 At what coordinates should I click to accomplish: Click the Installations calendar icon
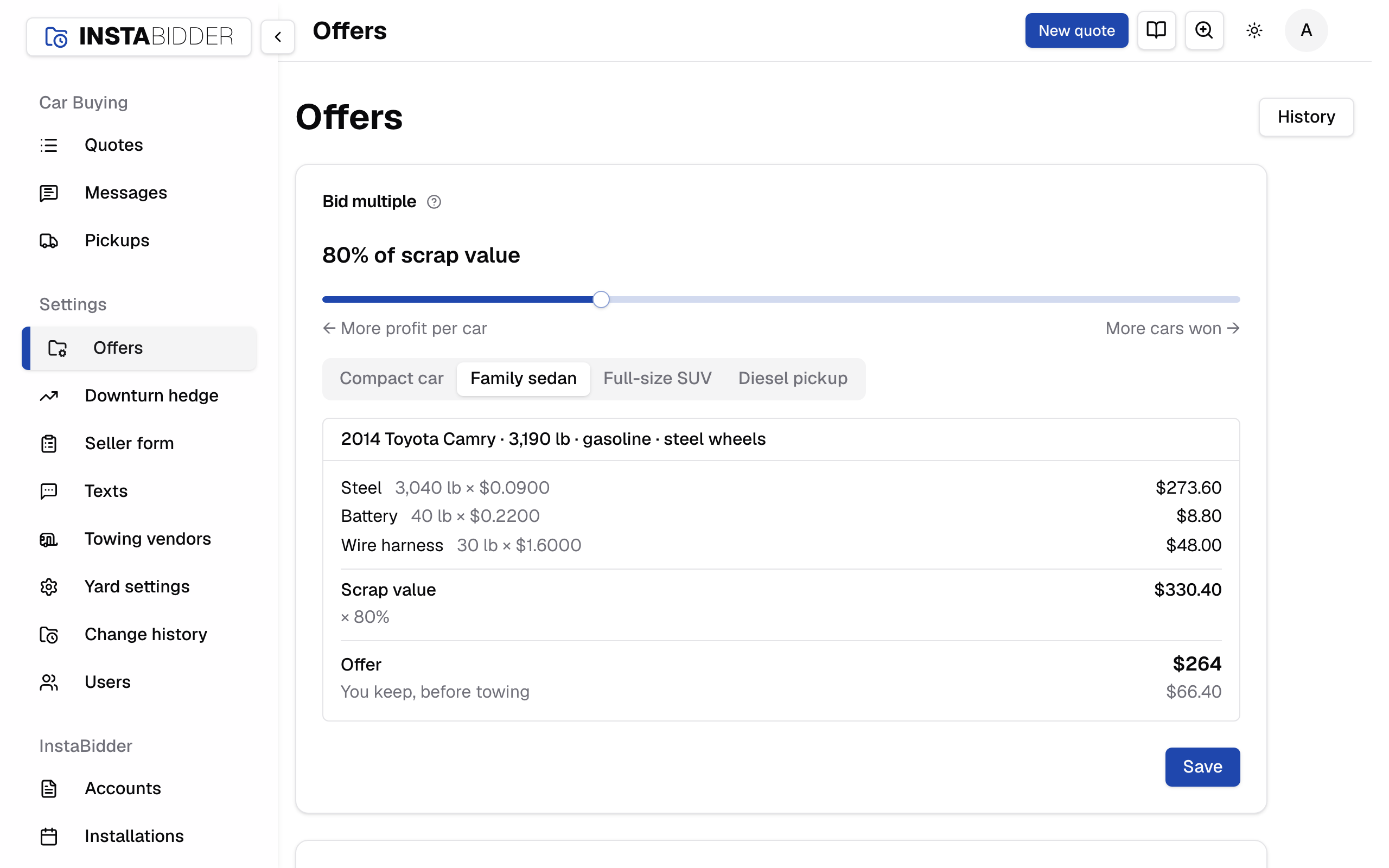[x=49, y=836]
